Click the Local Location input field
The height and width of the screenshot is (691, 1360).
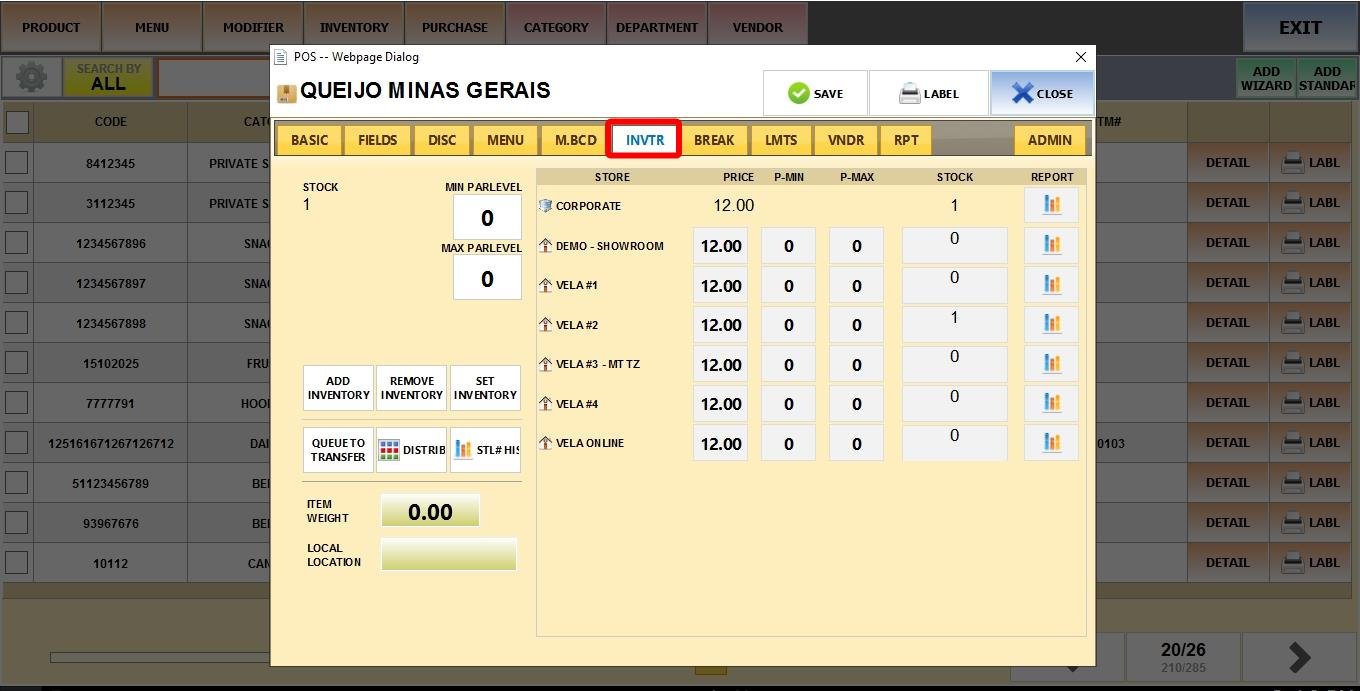(449, 555)
